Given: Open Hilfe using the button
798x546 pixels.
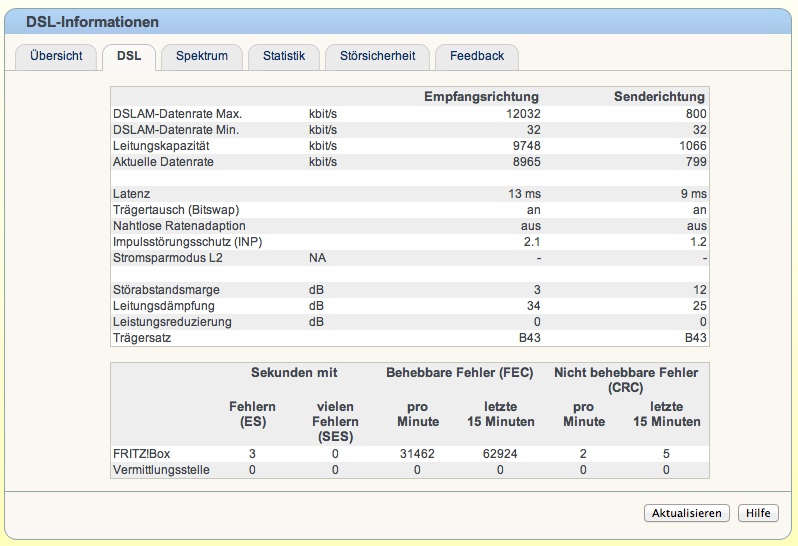Looking at the screenshot, I should [758, 513].
